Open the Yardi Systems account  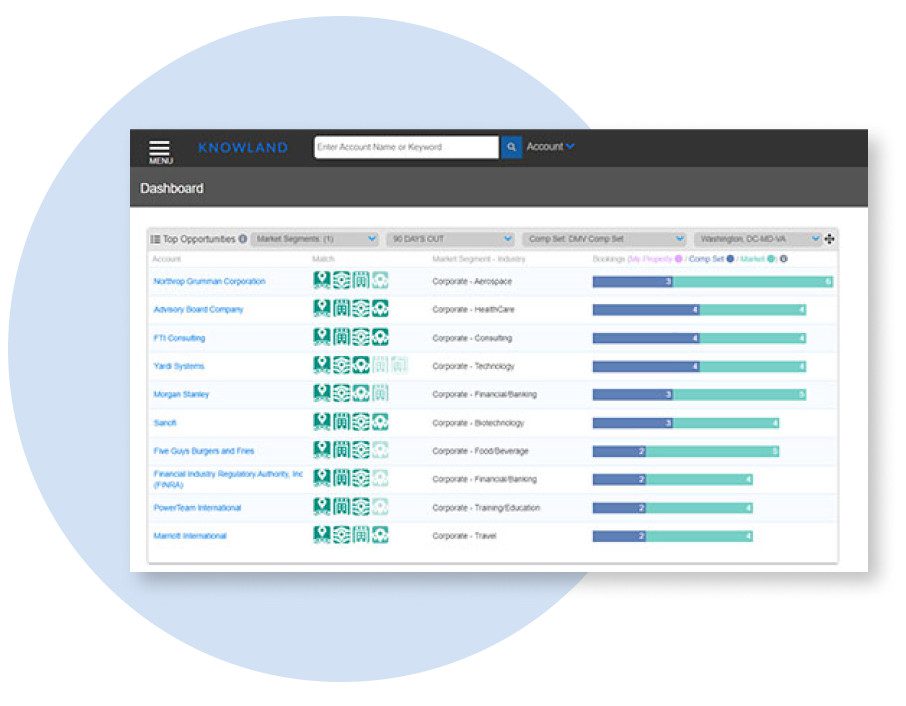pos(179,366)
